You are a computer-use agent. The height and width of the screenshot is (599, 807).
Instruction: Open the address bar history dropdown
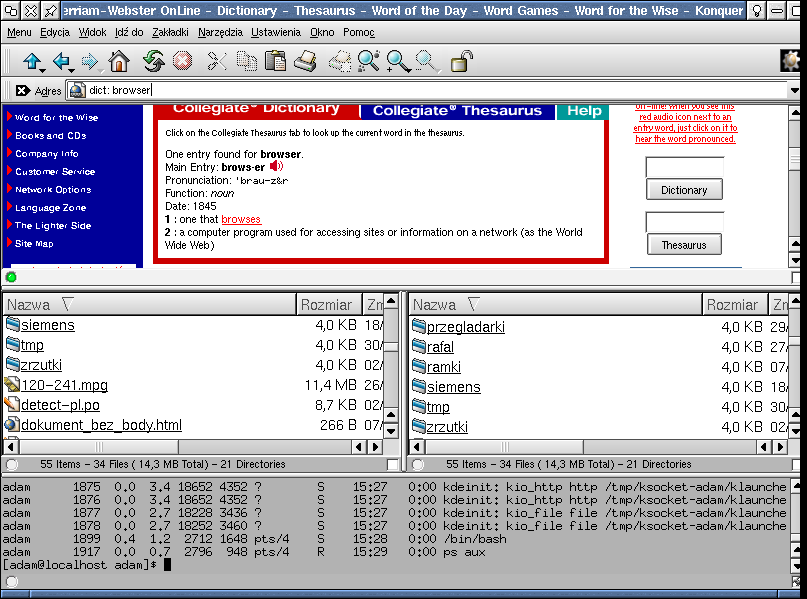(x=795, y=90)
